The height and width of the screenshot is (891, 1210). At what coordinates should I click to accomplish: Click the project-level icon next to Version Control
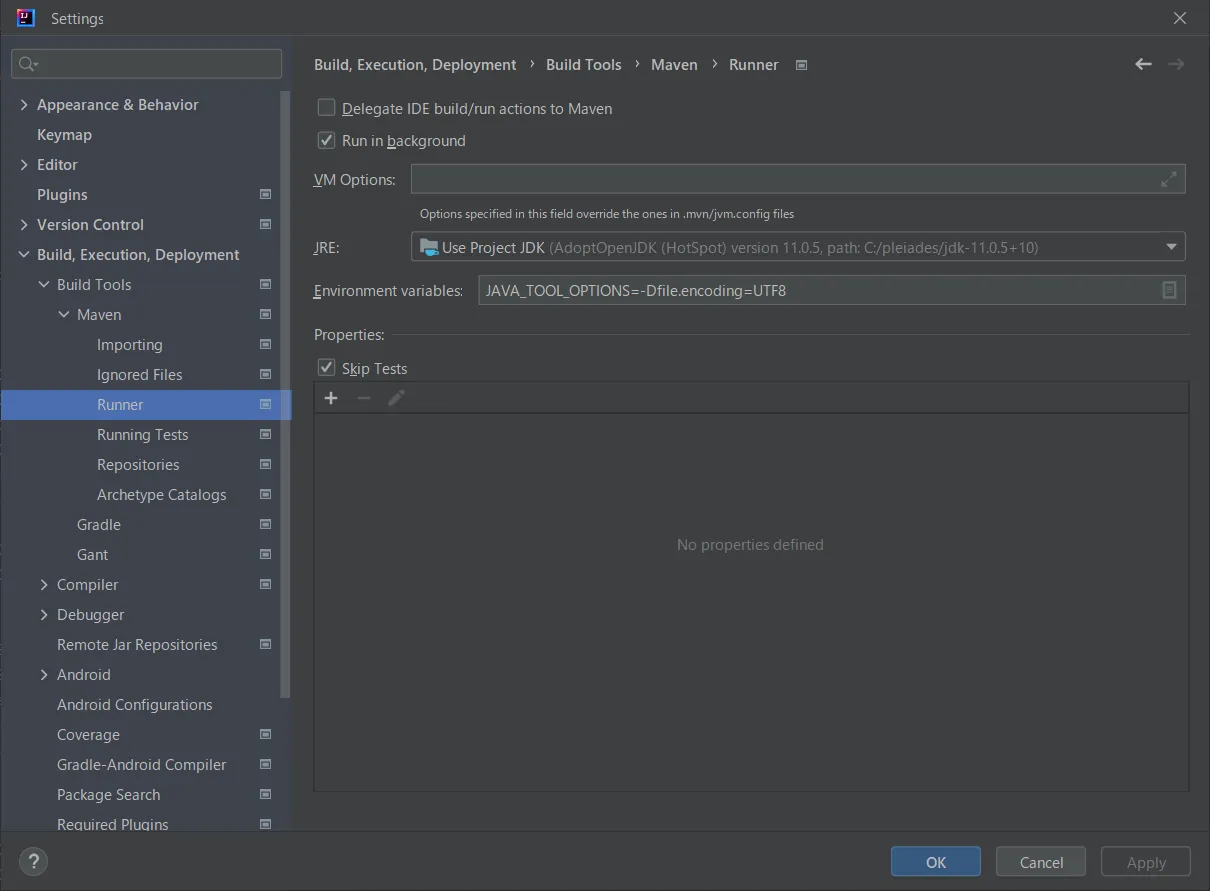(x=265, y=224)
